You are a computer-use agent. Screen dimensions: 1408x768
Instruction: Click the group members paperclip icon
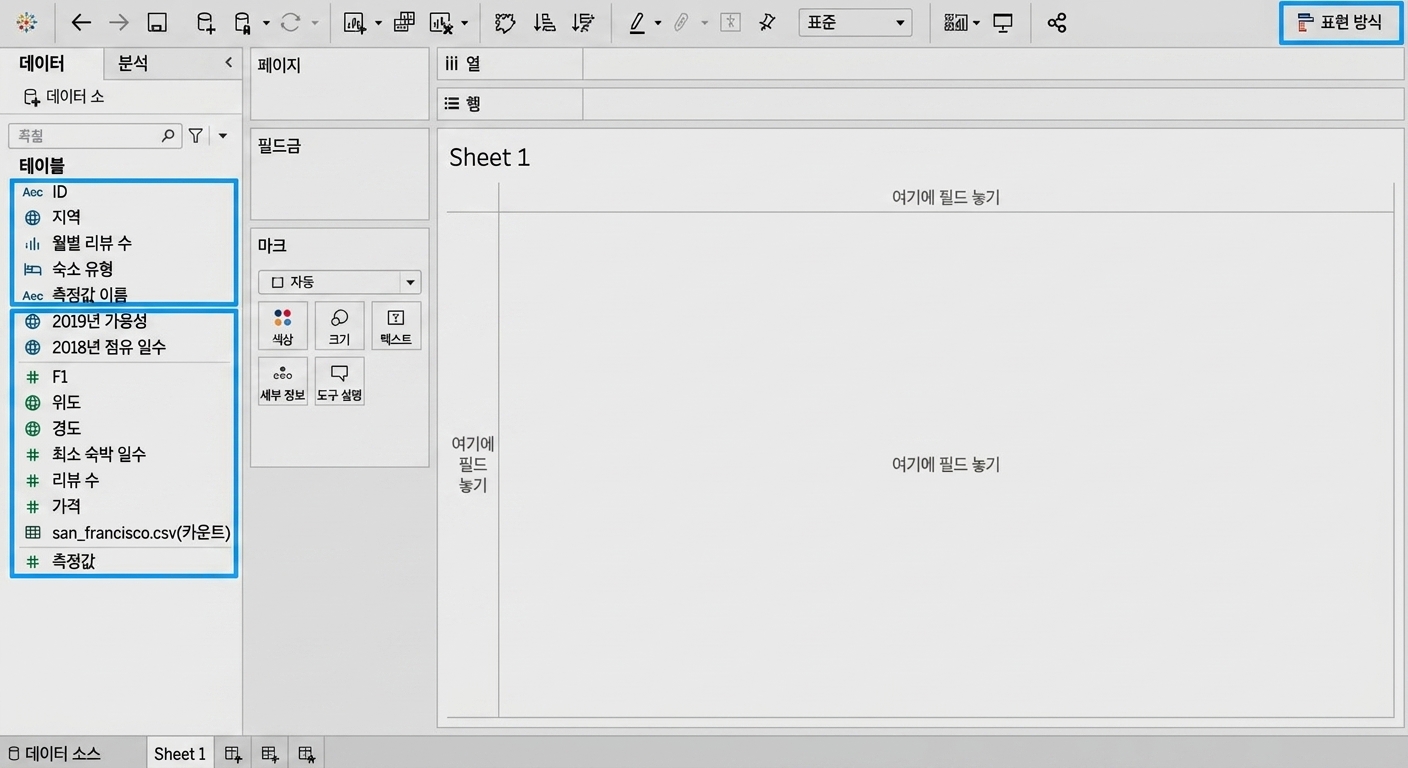(x=682, y=22)
